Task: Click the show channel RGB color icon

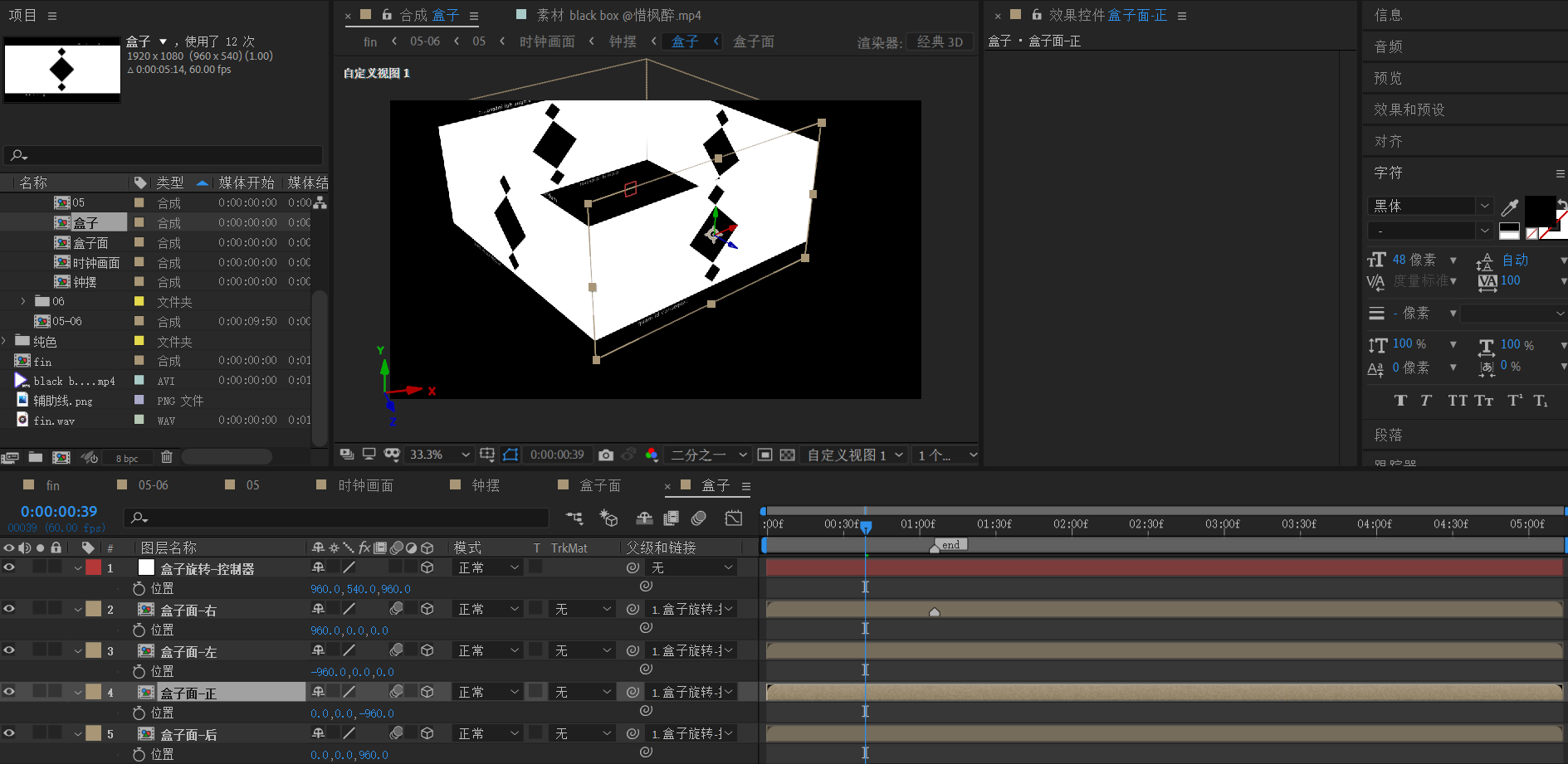Action: pos(652,455)
